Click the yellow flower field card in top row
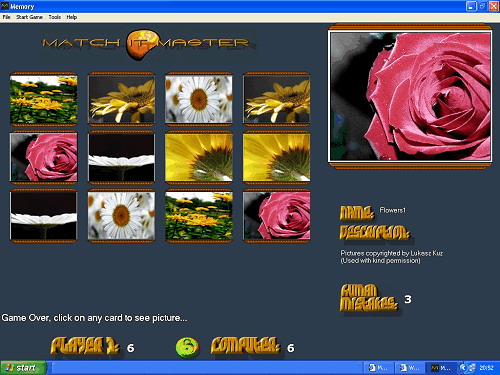The image size is (500, 375). point(44,99)
